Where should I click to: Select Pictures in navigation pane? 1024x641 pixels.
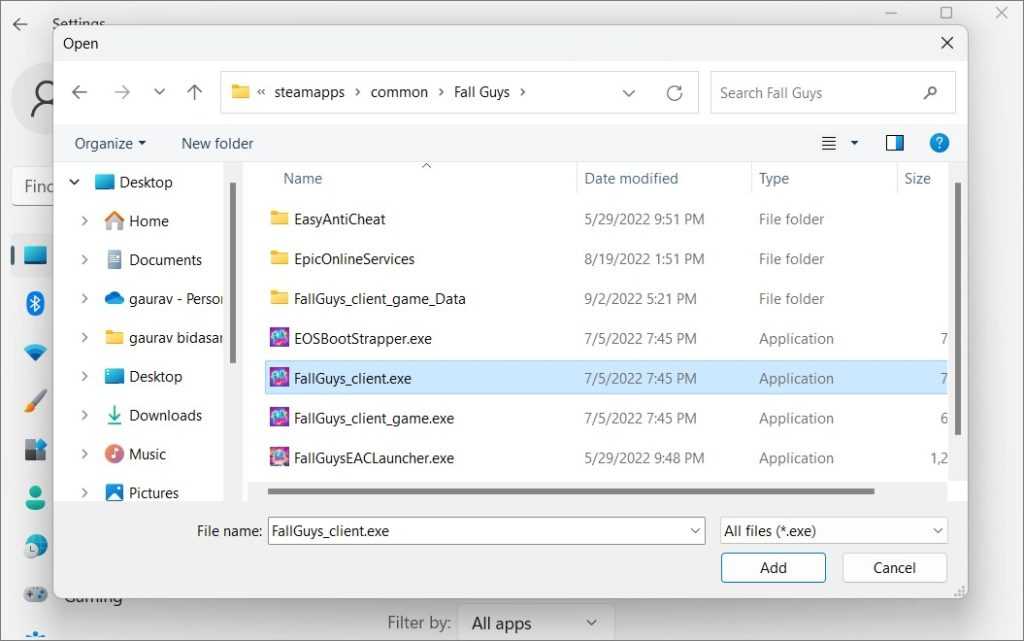tap(142, 493)
